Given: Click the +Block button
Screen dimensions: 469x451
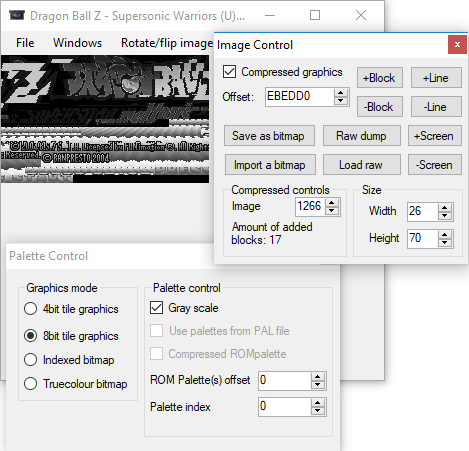Looking at the screenshot, I should pos(380,78).
